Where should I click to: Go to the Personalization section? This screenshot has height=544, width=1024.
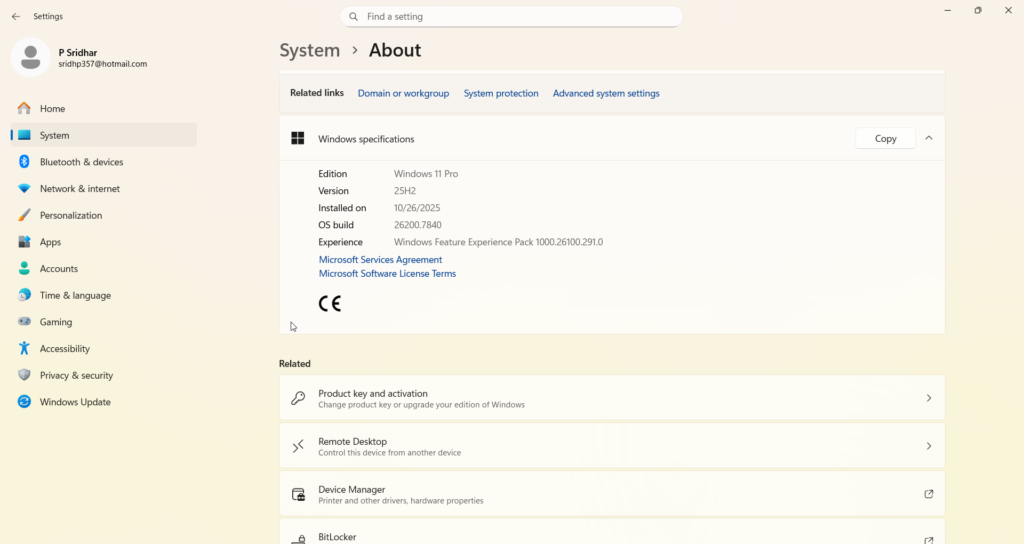click(x=103, y=216)
